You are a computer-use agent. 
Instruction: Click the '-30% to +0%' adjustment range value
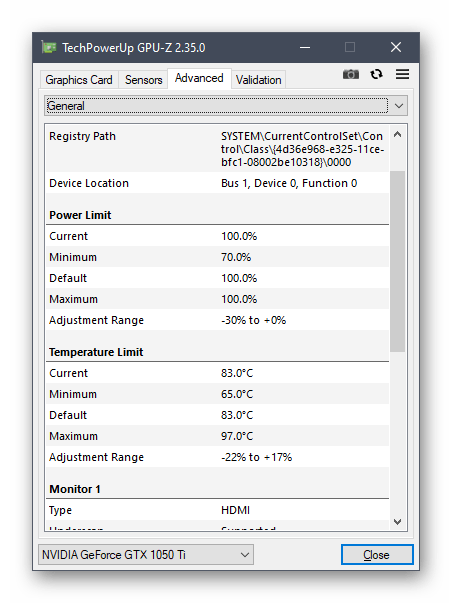pos(254,320)
